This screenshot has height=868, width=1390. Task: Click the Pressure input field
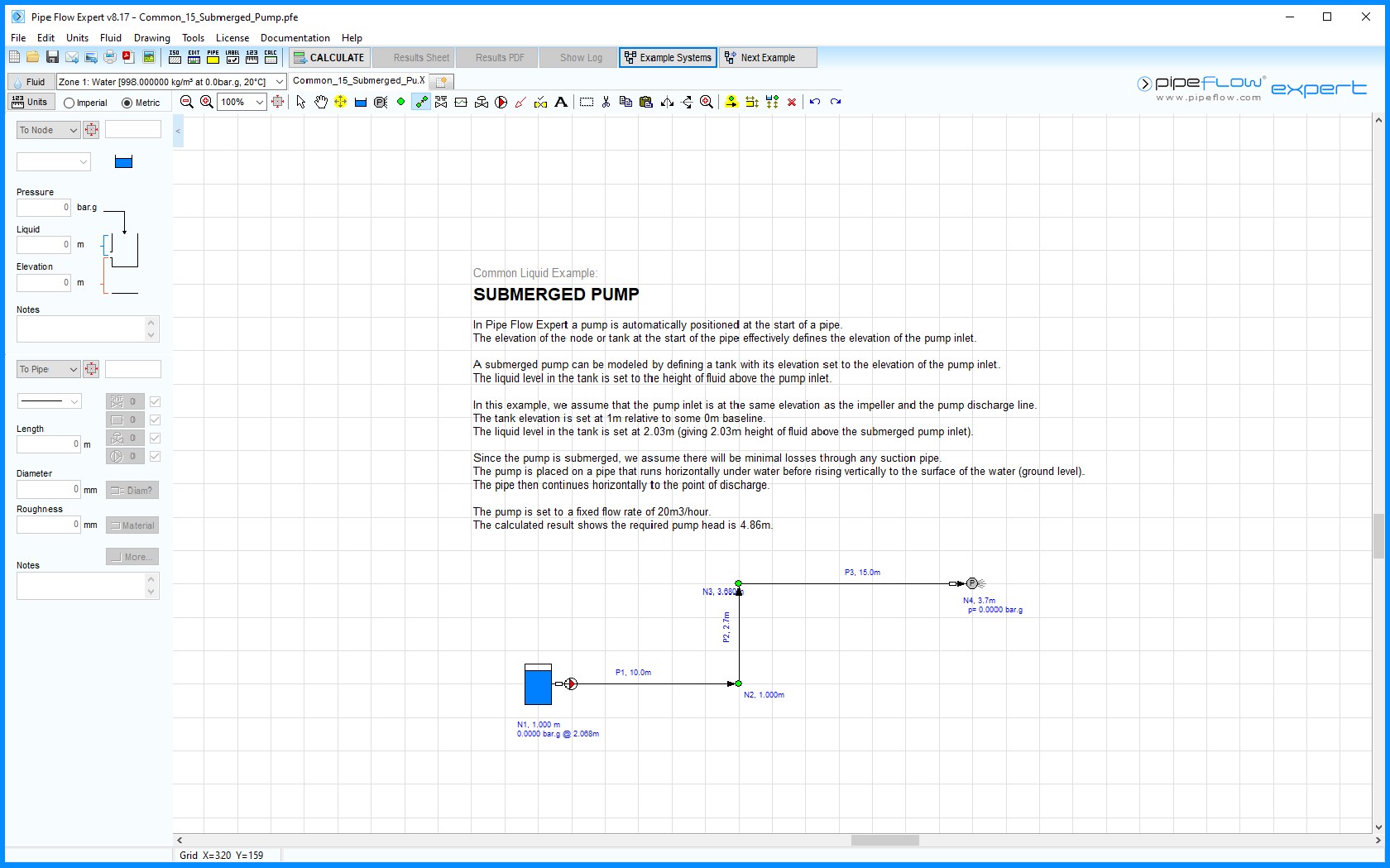coord(44,207)
